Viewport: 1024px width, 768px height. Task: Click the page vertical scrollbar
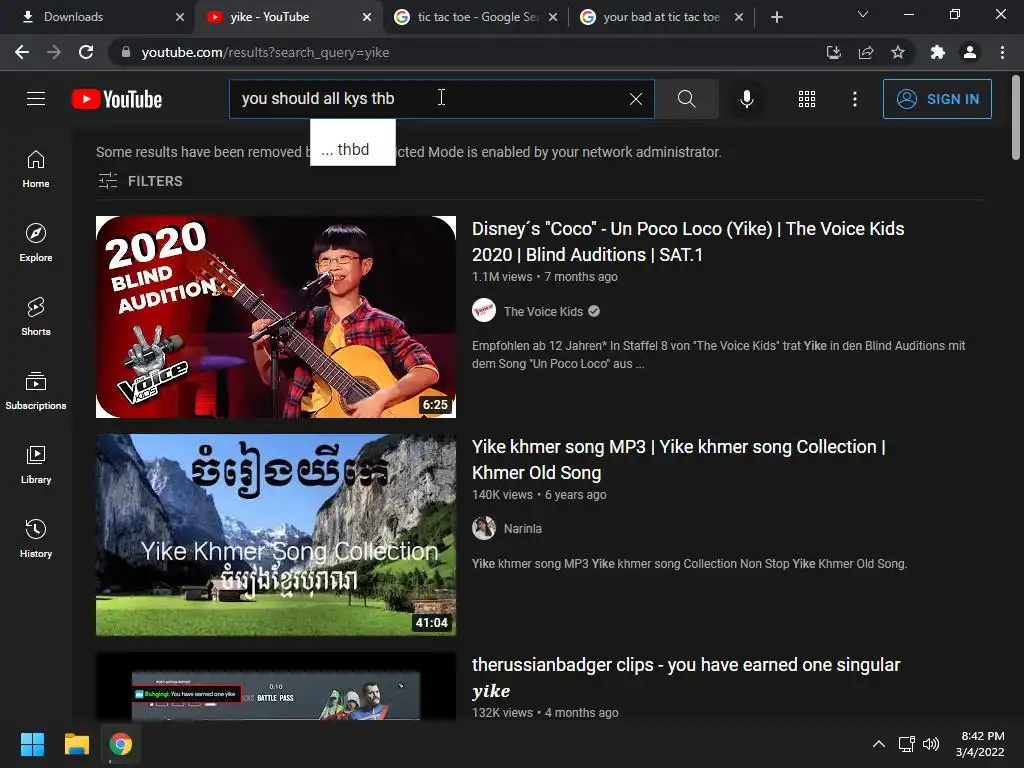click(1016, 118)
